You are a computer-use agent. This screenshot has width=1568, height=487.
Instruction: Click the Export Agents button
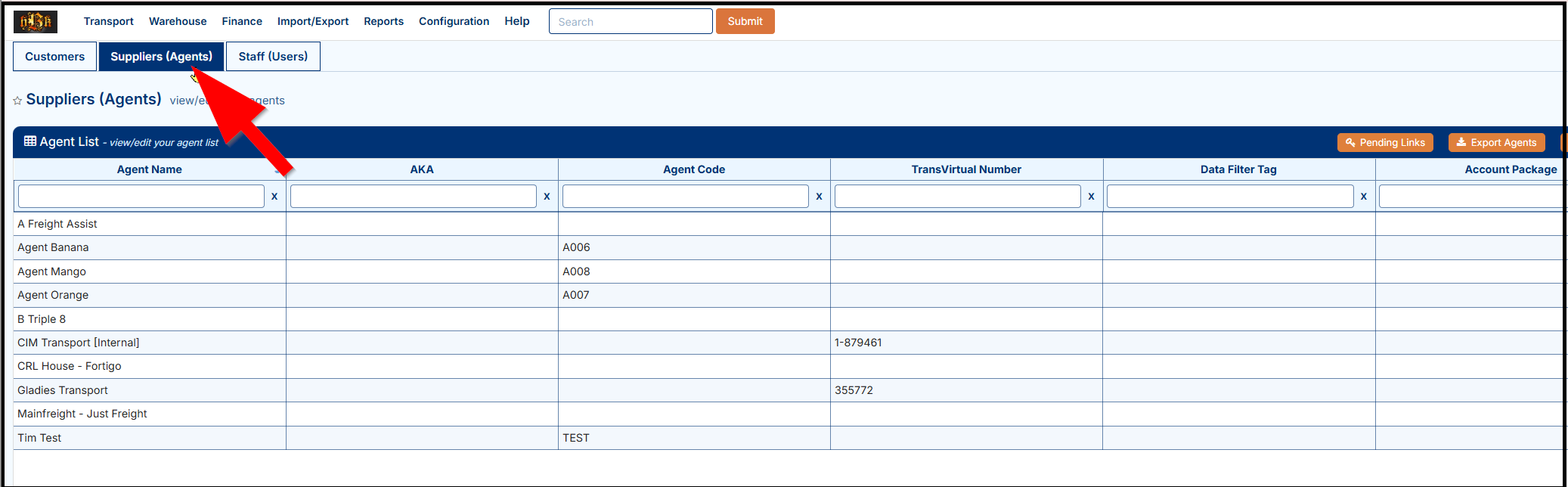[x=1495, y=142]
